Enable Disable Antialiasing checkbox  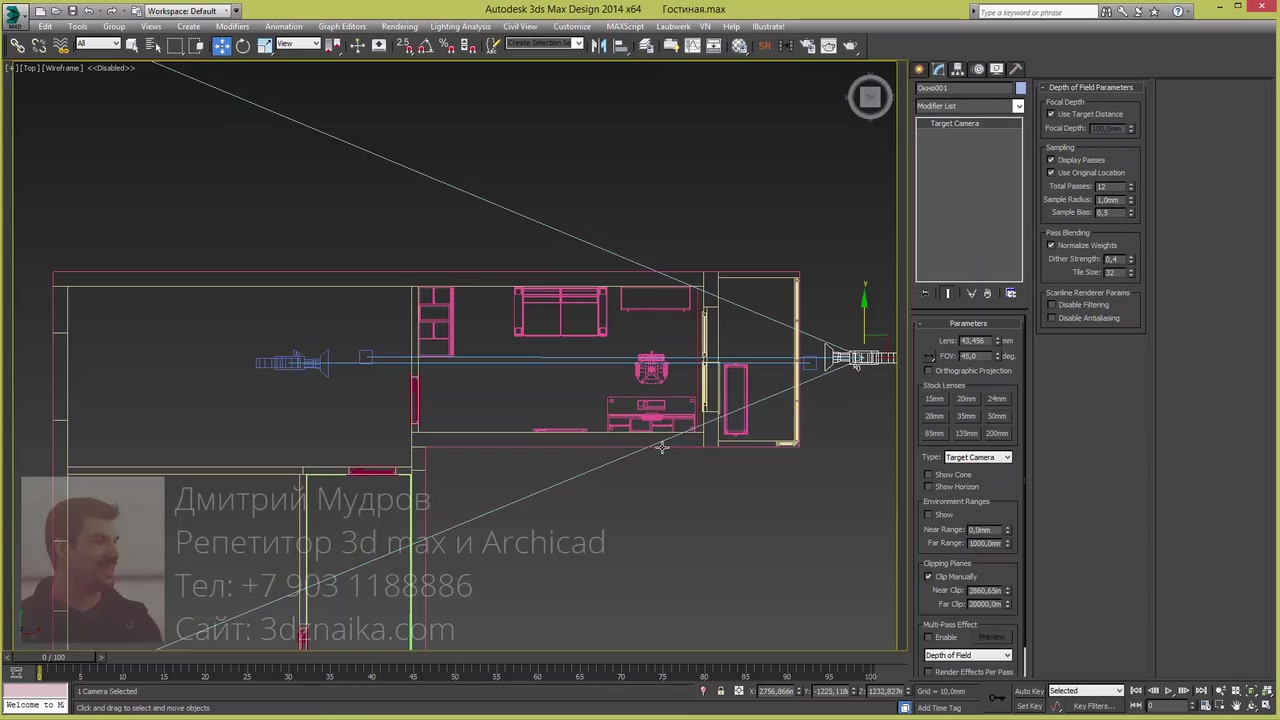tap(1051, 318)
